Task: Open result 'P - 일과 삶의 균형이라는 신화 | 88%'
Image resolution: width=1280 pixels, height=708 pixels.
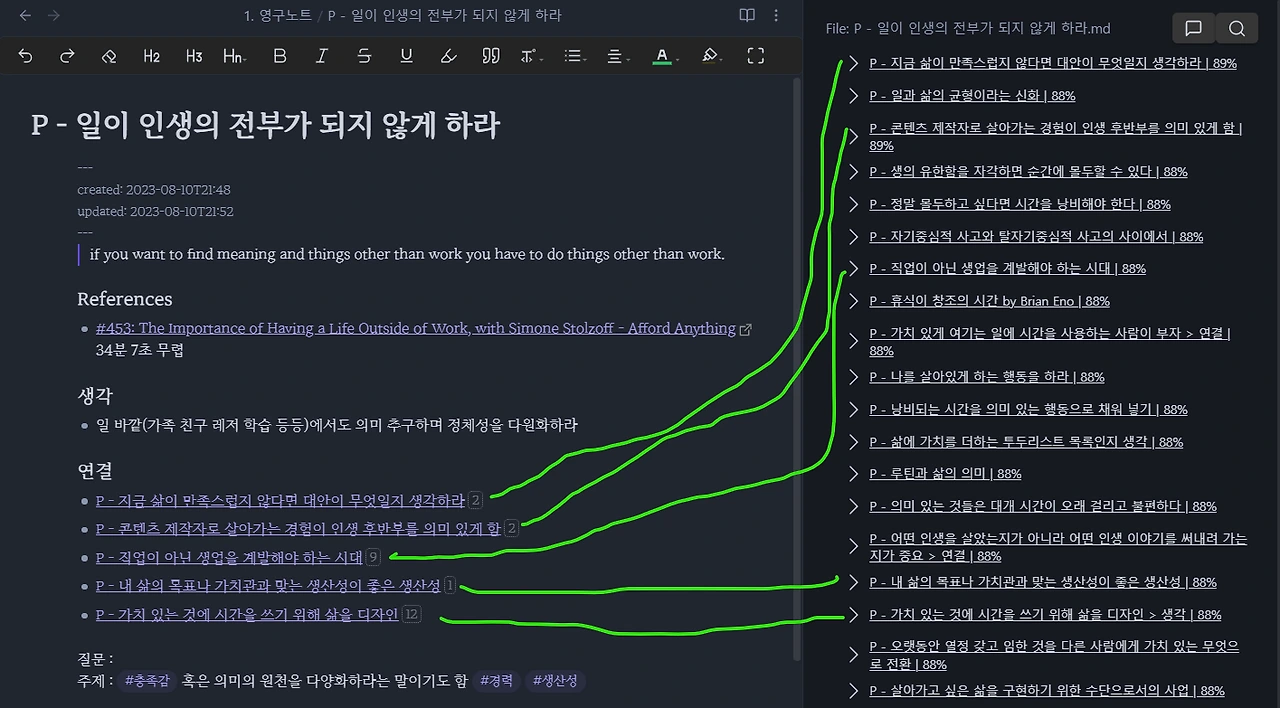Action: click(x=972, y=96)
